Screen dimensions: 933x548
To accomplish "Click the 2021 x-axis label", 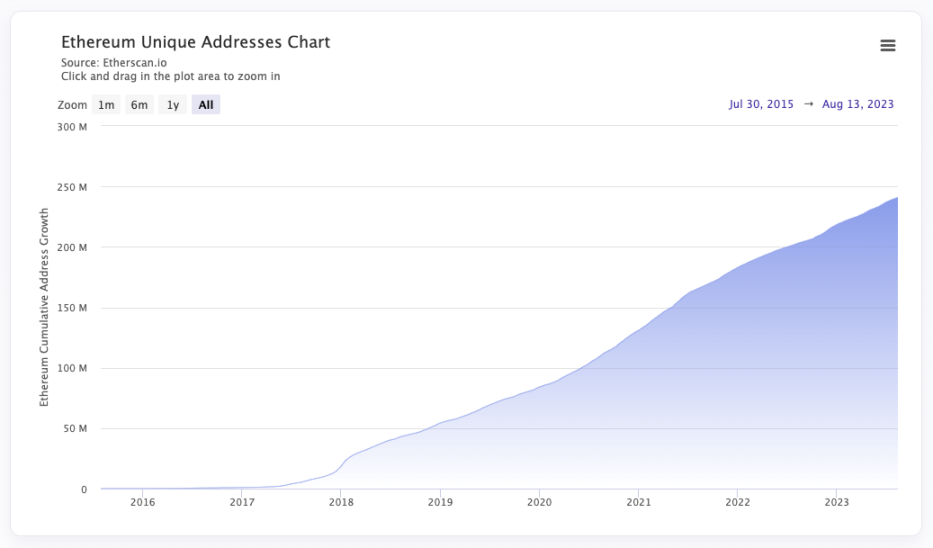I will pos(639,503).
